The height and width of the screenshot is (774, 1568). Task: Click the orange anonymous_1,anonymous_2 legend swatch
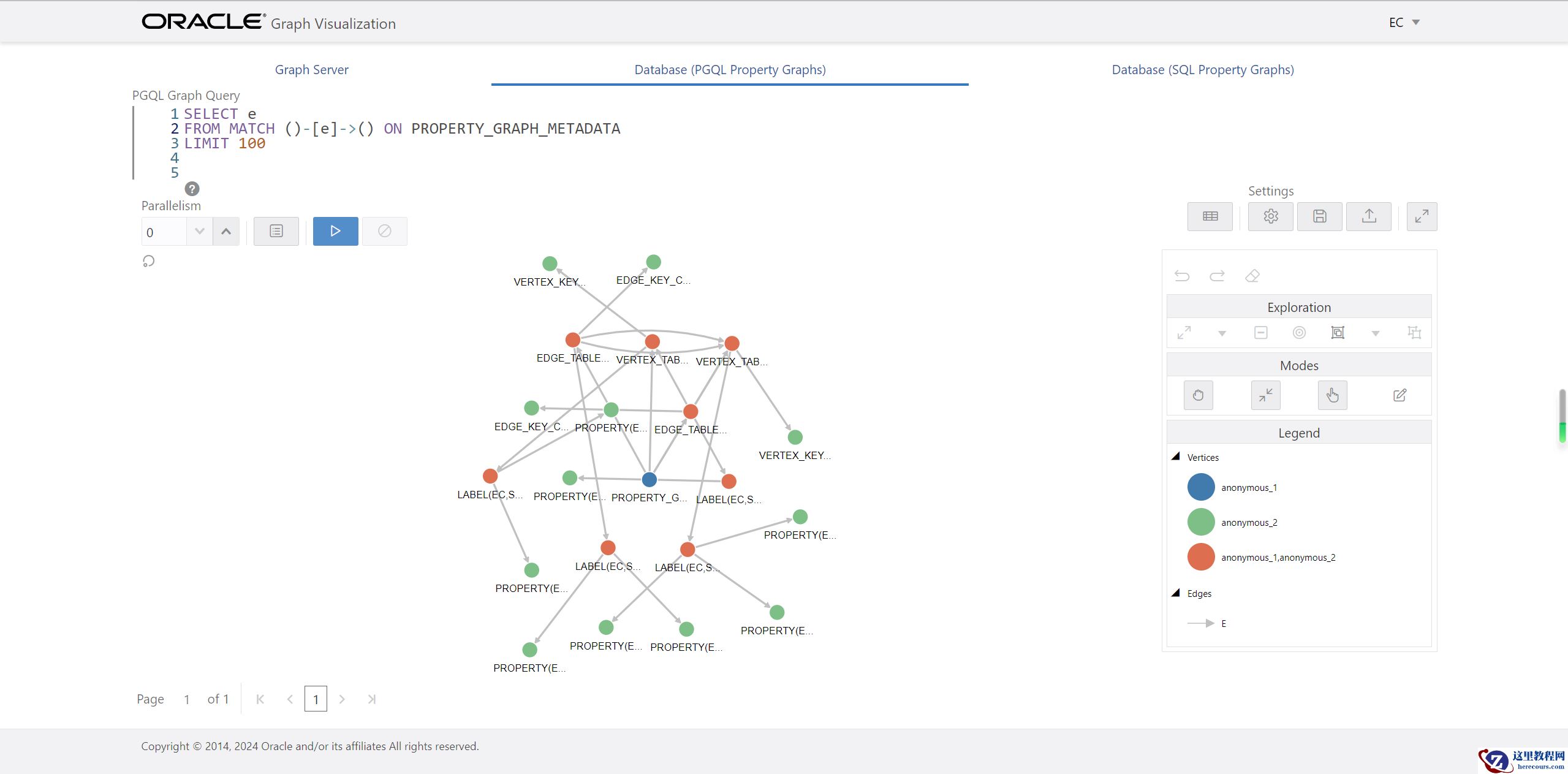[1200, 557]
